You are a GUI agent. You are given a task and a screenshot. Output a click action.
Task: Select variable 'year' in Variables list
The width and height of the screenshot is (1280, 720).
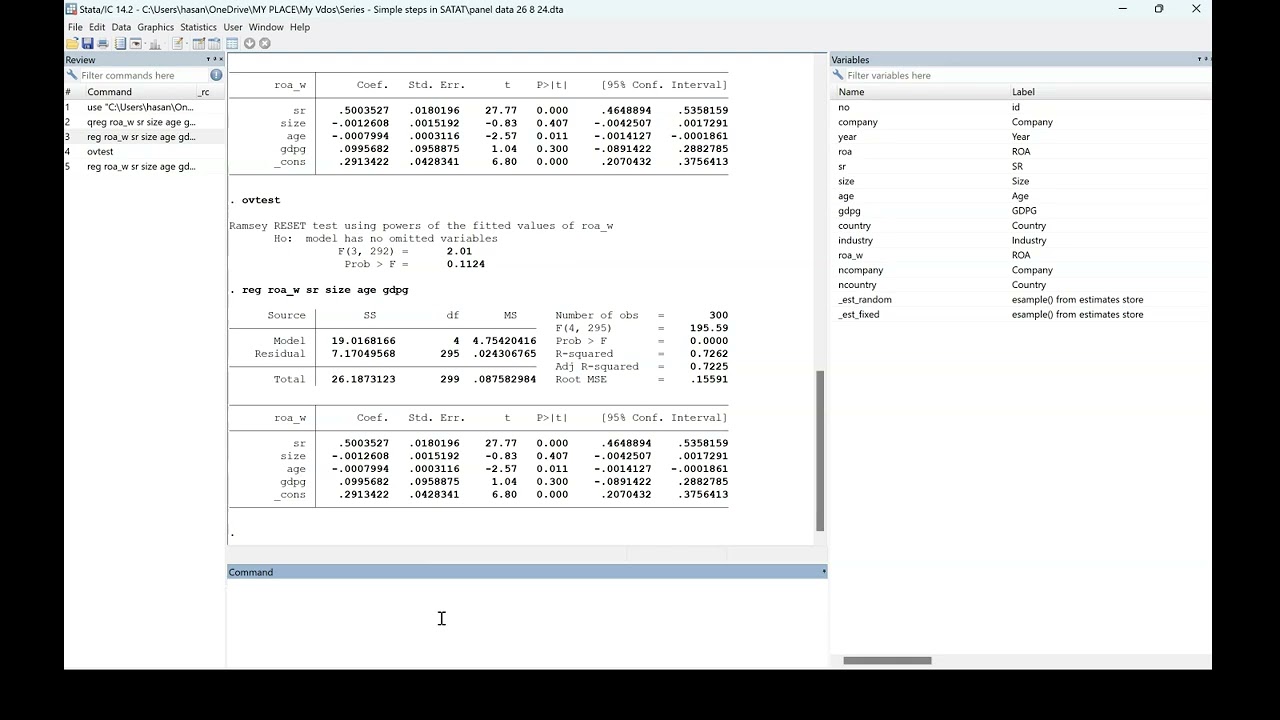coord(1020,137)
